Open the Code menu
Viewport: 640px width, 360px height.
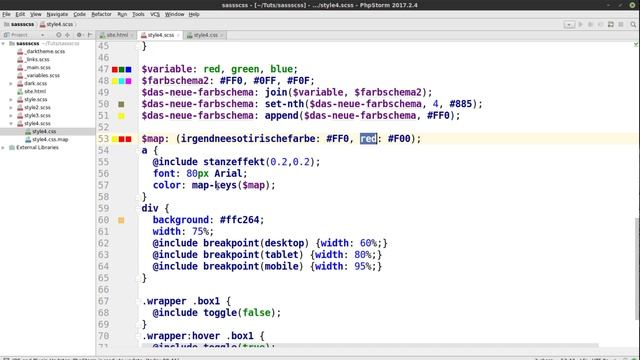point(80,14)
